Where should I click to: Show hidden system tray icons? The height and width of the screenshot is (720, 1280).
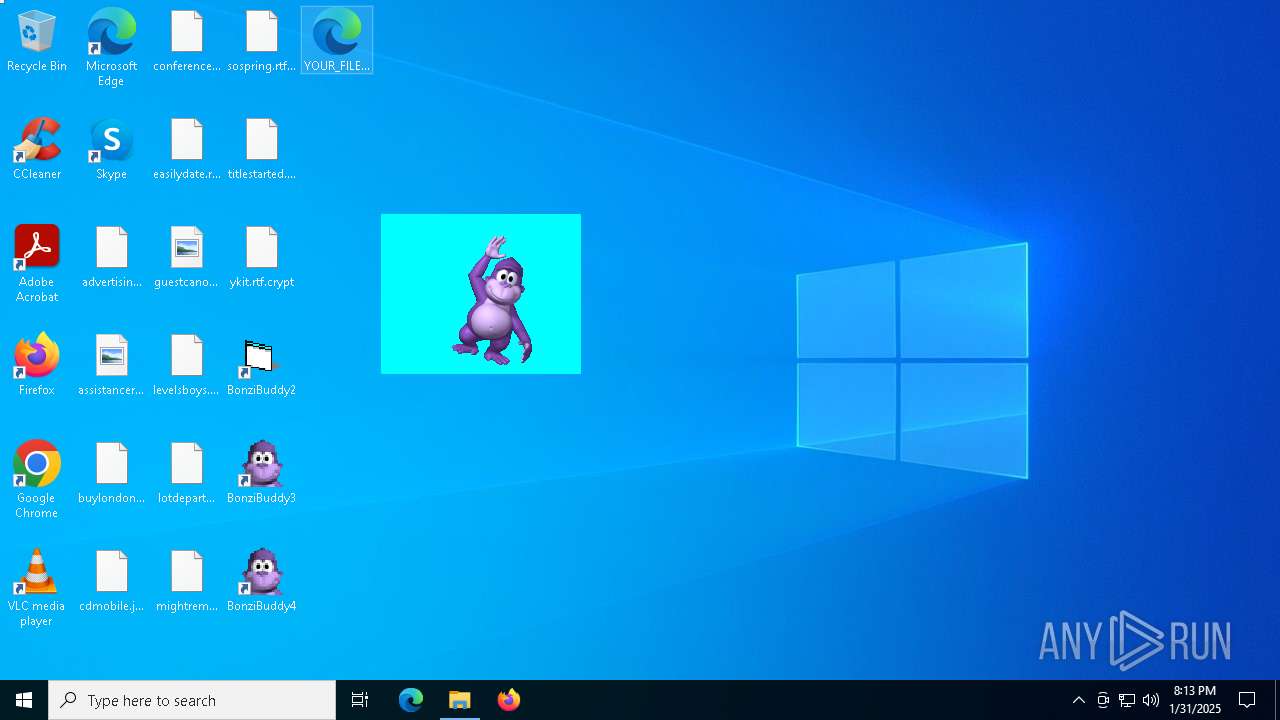pos(1079,700)
